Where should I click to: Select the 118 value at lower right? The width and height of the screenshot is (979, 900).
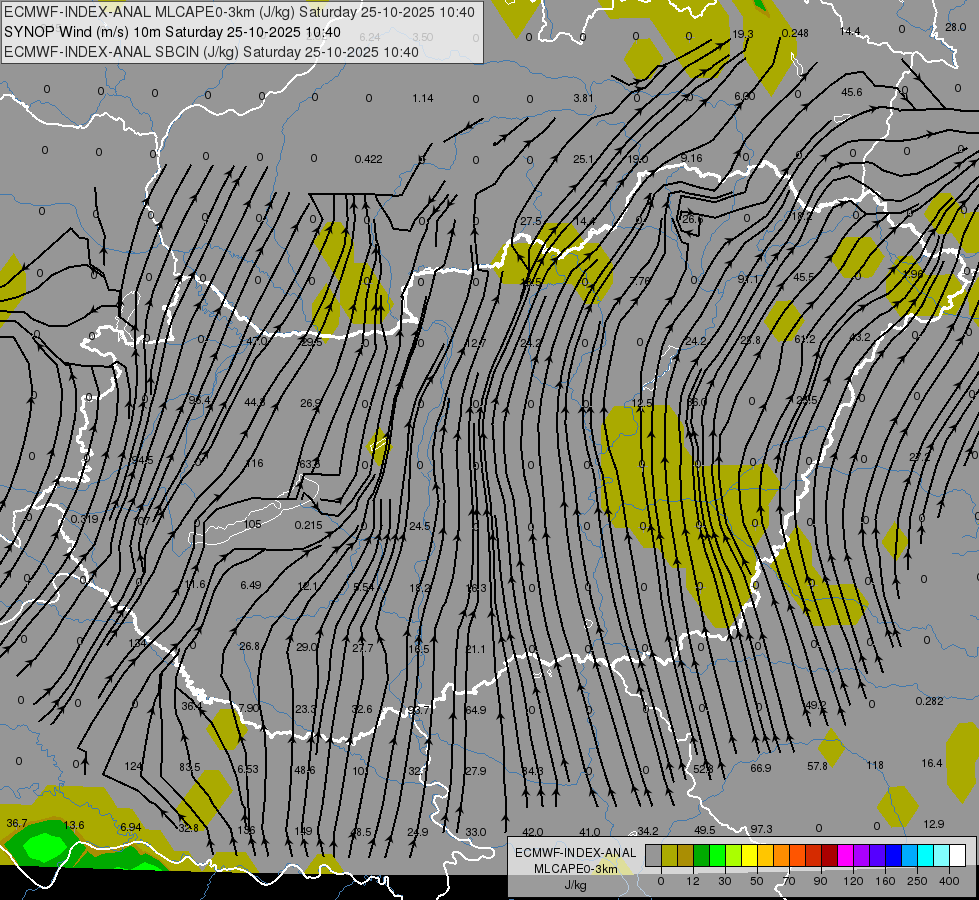click(x=875, y=765)
